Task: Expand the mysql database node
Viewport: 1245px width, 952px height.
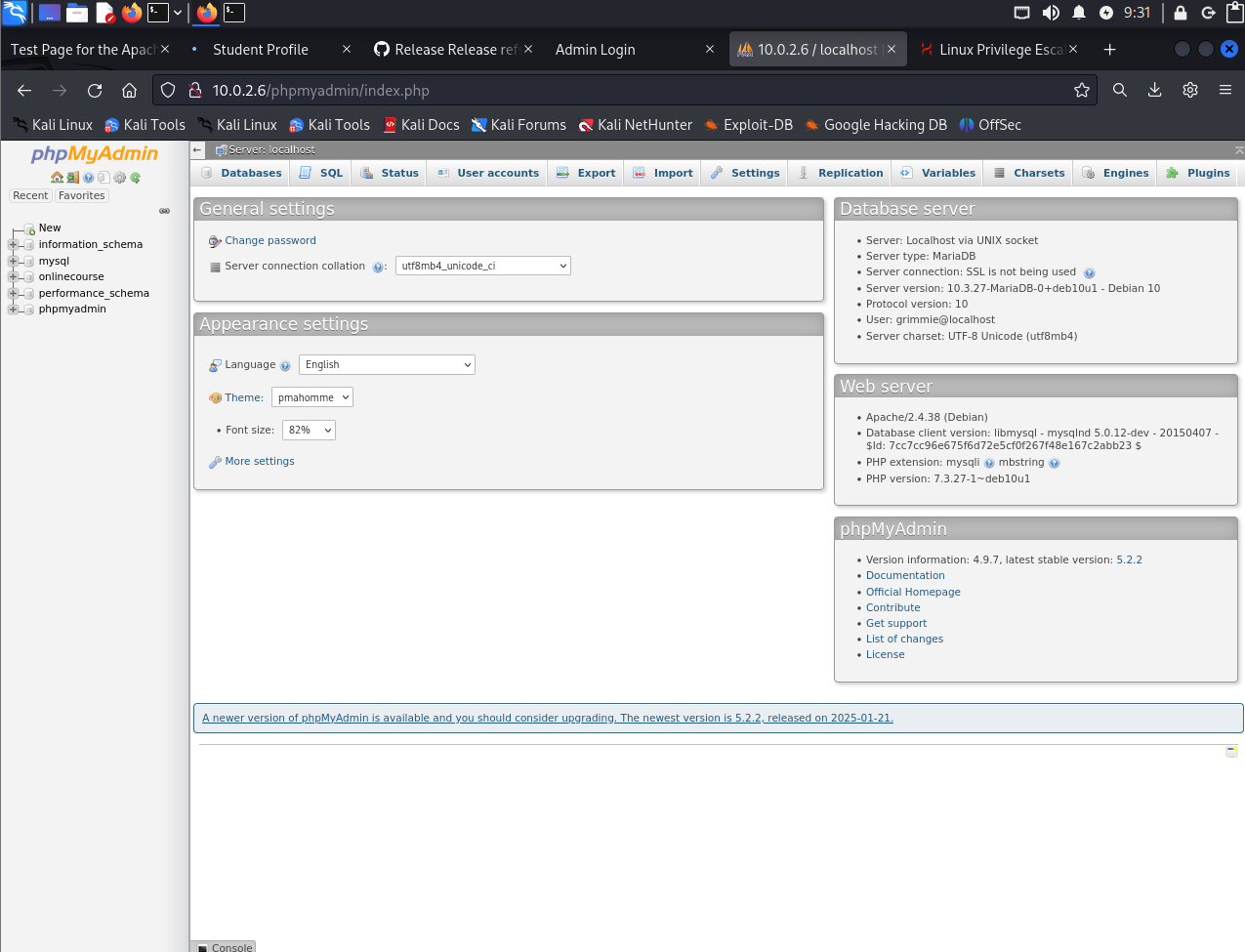Action: pos(13,262)
